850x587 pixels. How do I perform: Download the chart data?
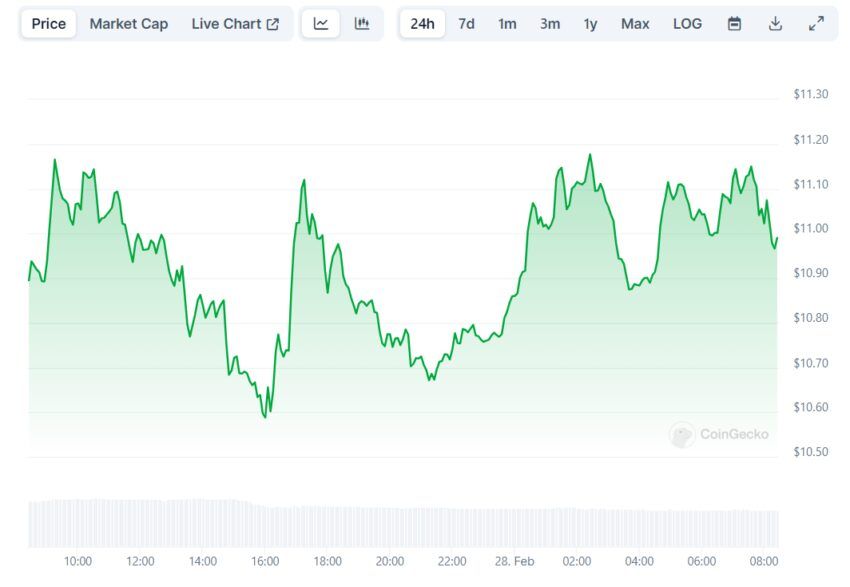(x=775, y=24)
